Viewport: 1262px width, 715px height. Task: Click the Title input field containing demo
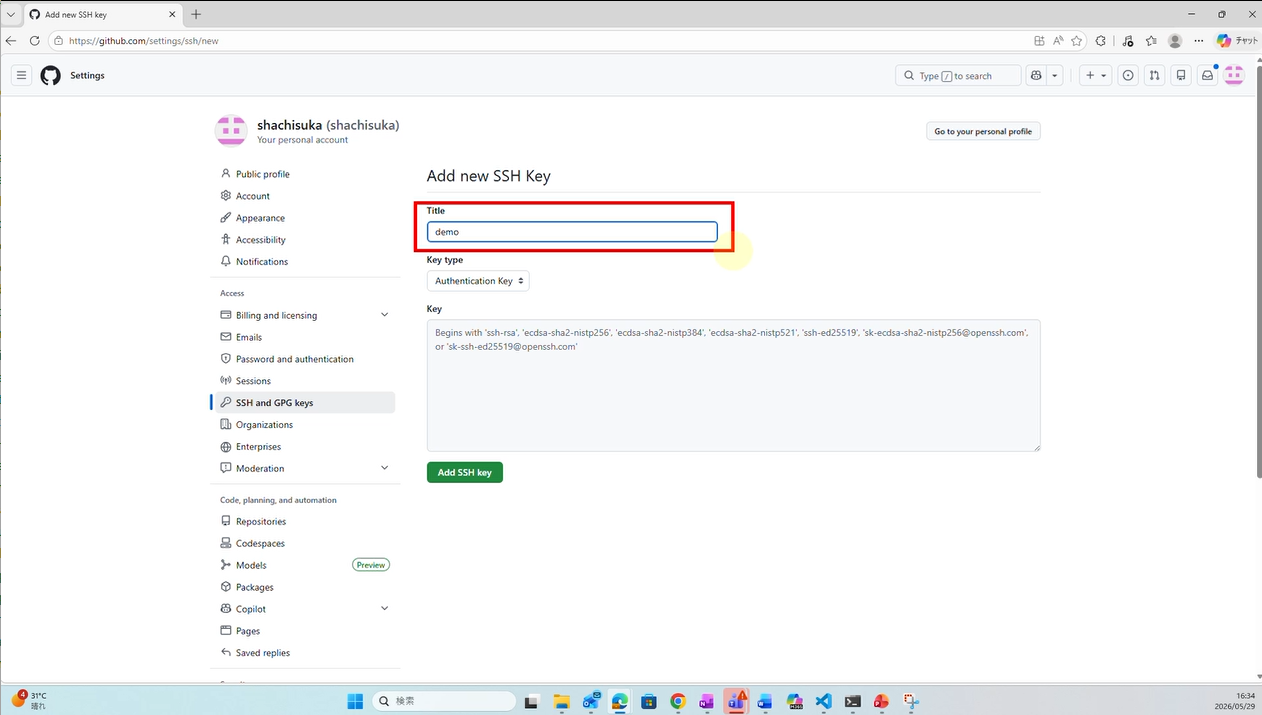[x=572, y=232]
